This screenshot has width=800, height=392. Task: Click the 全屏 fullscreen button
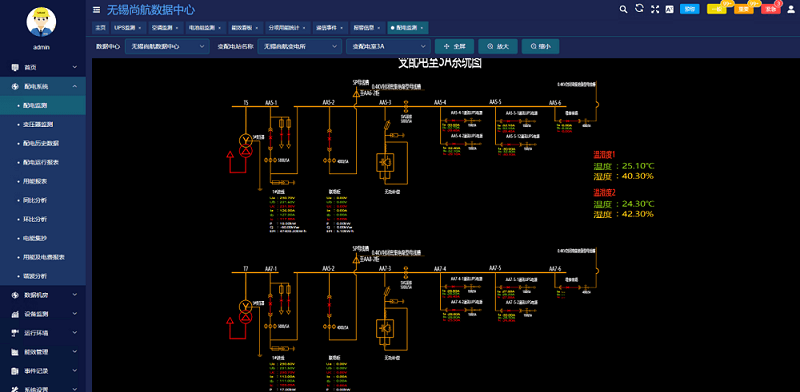[455, 46]
